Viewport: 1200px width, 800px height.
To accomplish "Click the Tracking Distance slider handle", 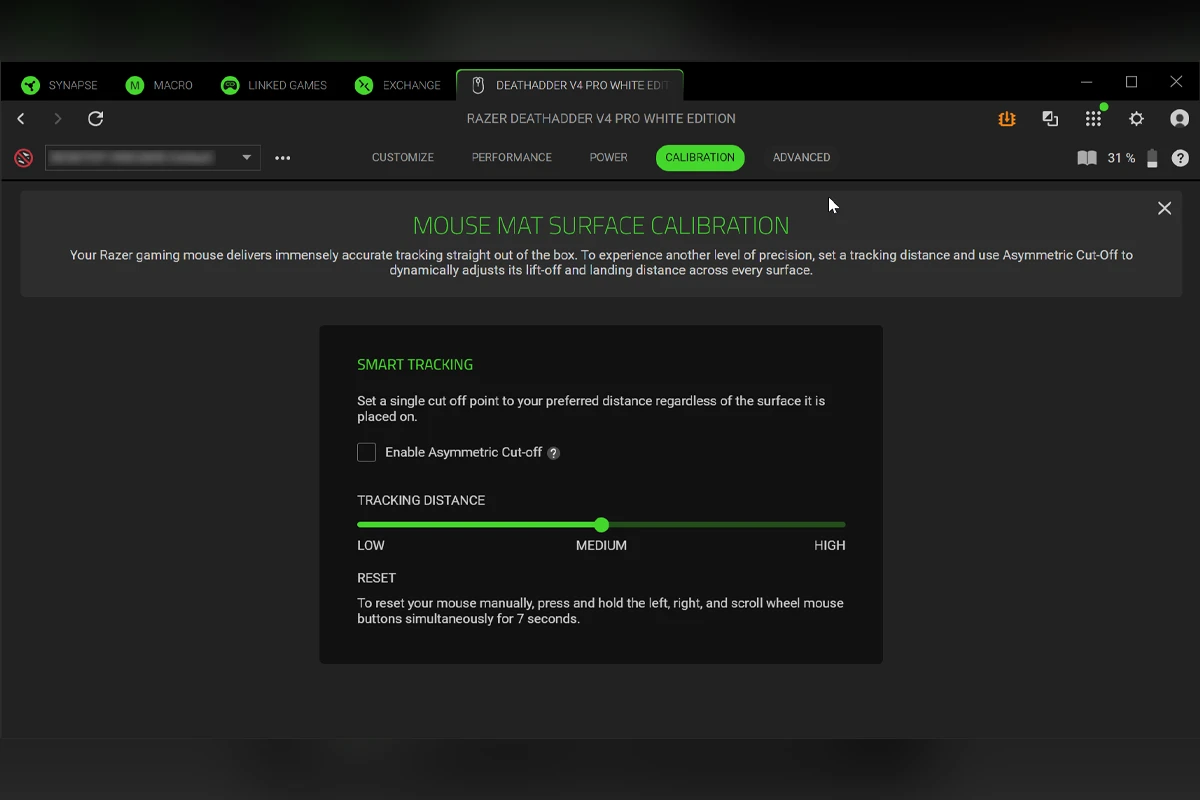I will pos(601,524).
